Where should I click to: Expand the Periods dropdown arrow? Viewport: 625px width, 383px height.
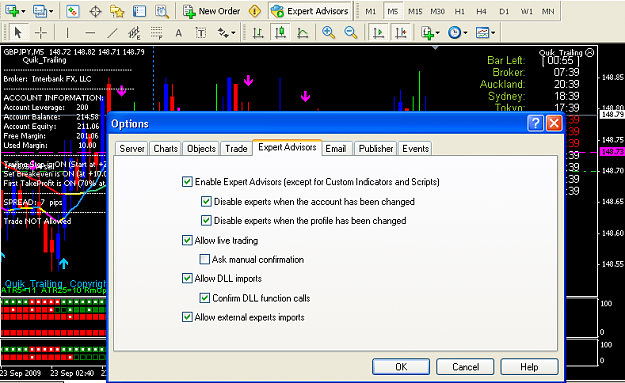point(465,33)
